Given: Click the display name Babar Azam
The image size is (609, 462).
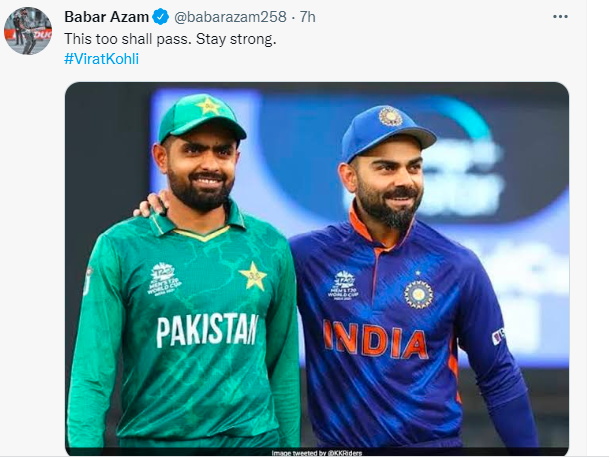Looking at the screenshot, I should (x=105, y=17).
